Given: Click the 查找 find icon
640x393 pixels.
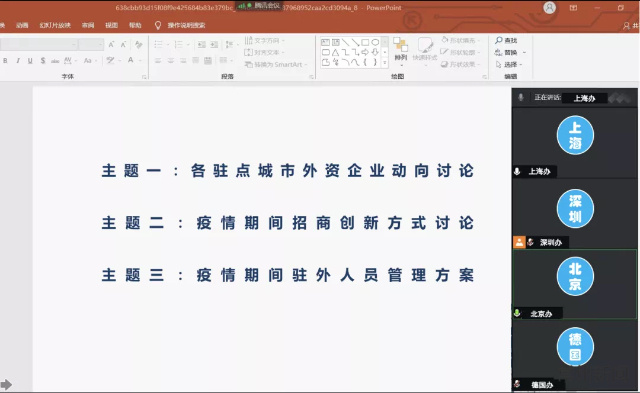Looking at the screenshot, I should click(x=506, y=40).
